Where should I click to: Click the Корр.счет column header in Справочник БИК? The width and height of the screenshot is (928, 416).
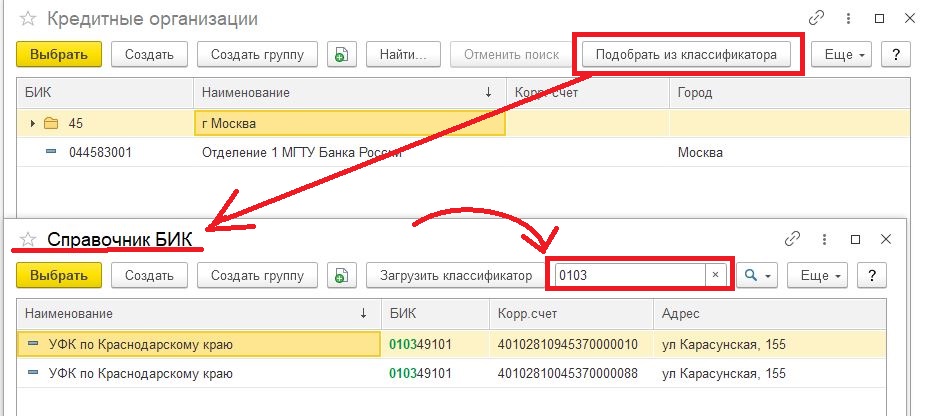572,314
